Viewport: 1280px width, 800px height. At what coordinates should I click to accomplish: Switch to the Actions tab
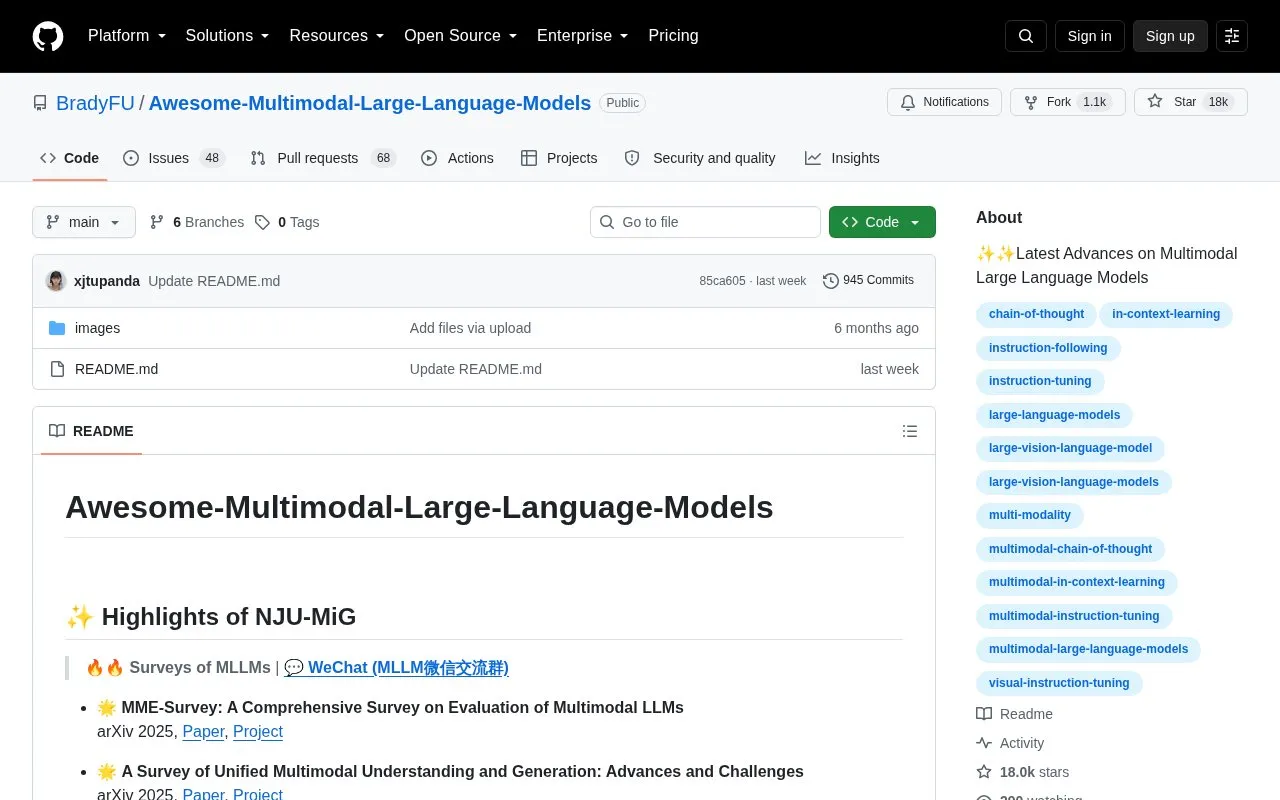click(x=458, y=158)
